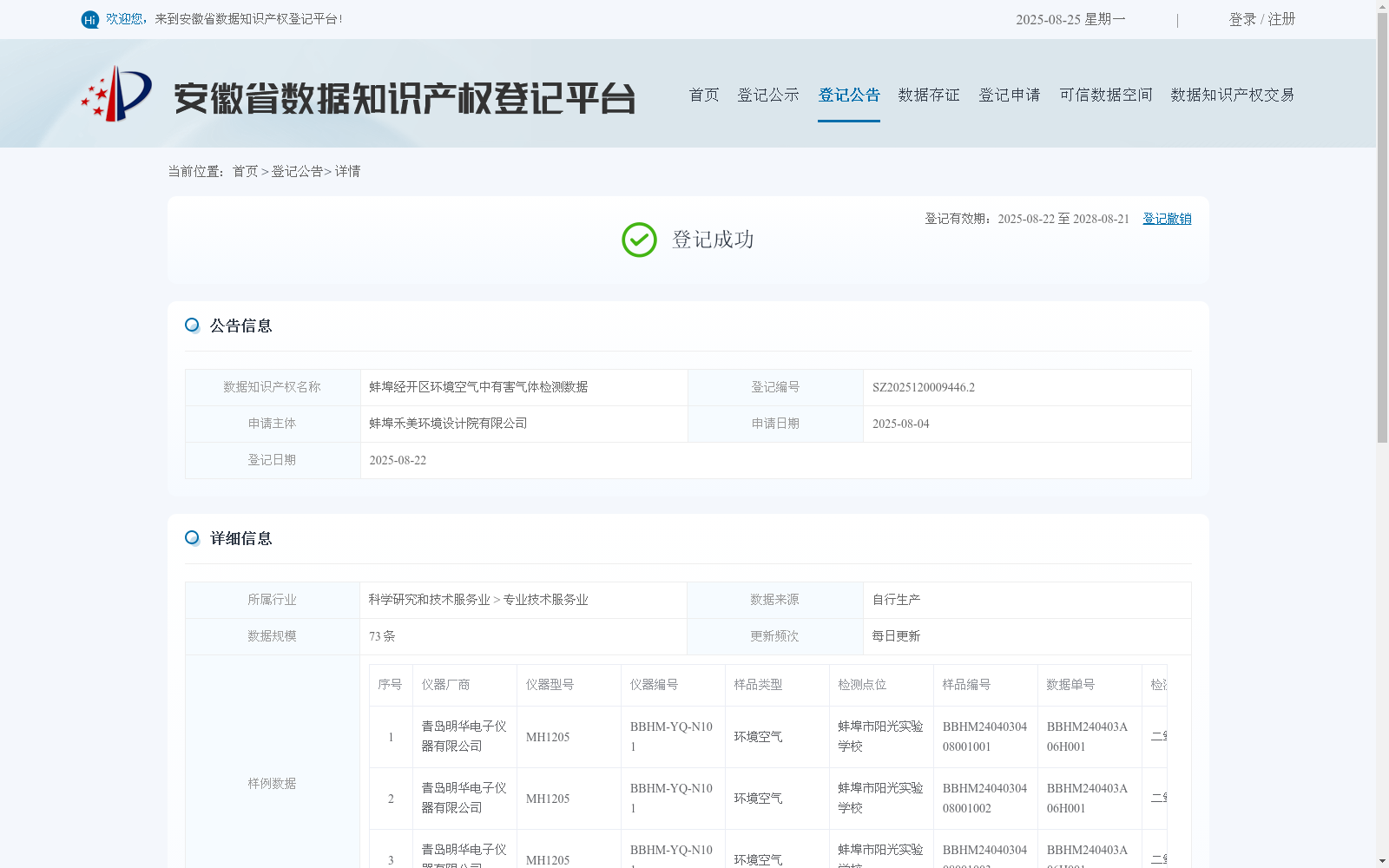Viewport: 1389px width, 868px height.
Task: Click the validity period text 2025-08-22 至 2028-08-21
Action: click(1063, 219)
